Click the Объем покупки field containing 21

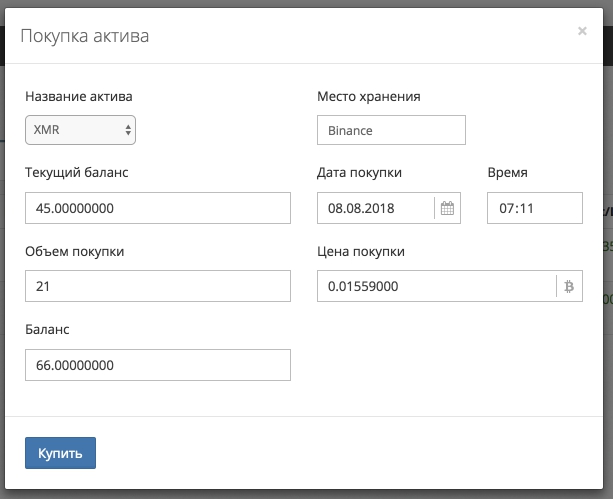click(x=157, y=286)
